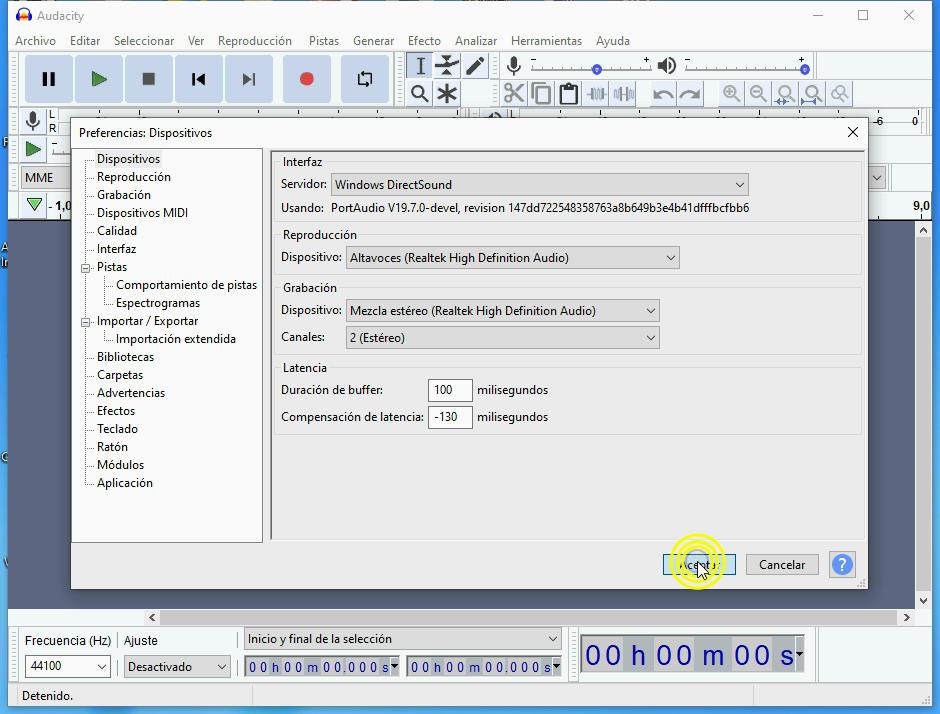Click the red Record button
This screenshot has height=714, width=940.
tap(306, 79)
